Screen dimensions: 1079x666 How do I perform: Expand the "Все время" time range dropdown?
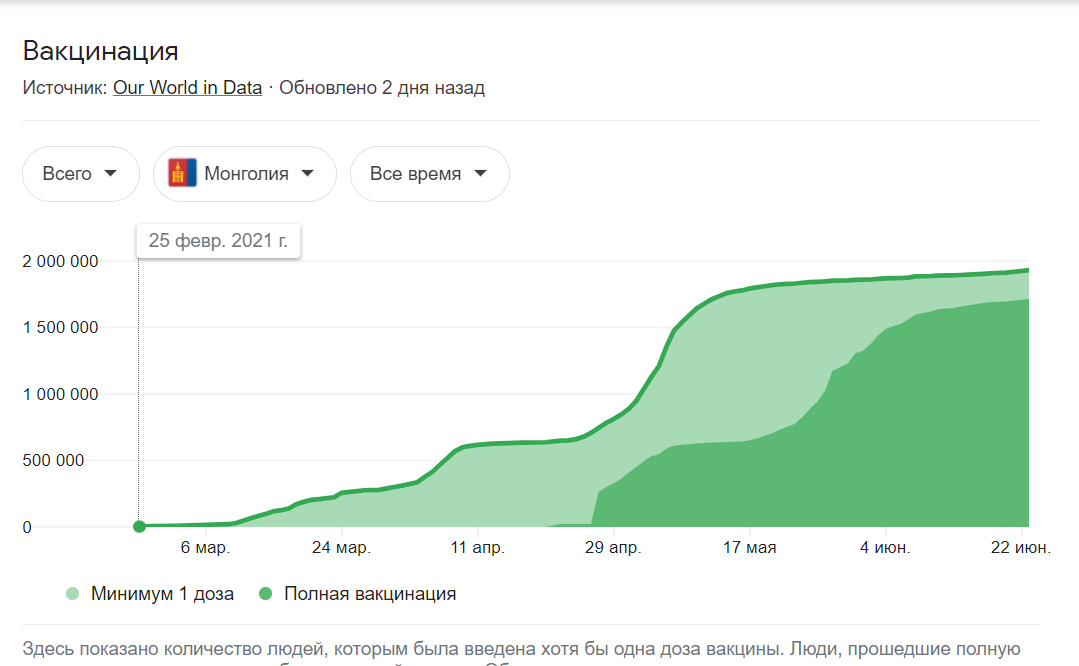pyautogui.click(x=429, y=173)
